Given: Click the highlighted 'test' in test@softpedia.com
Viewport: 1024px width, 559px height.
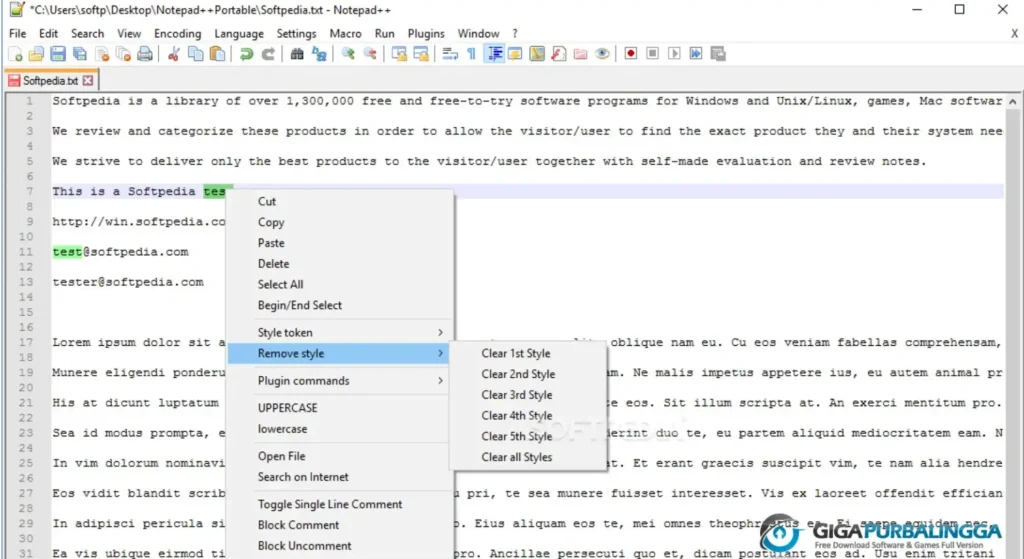Looking at the screenshot, I should (67, 252).
